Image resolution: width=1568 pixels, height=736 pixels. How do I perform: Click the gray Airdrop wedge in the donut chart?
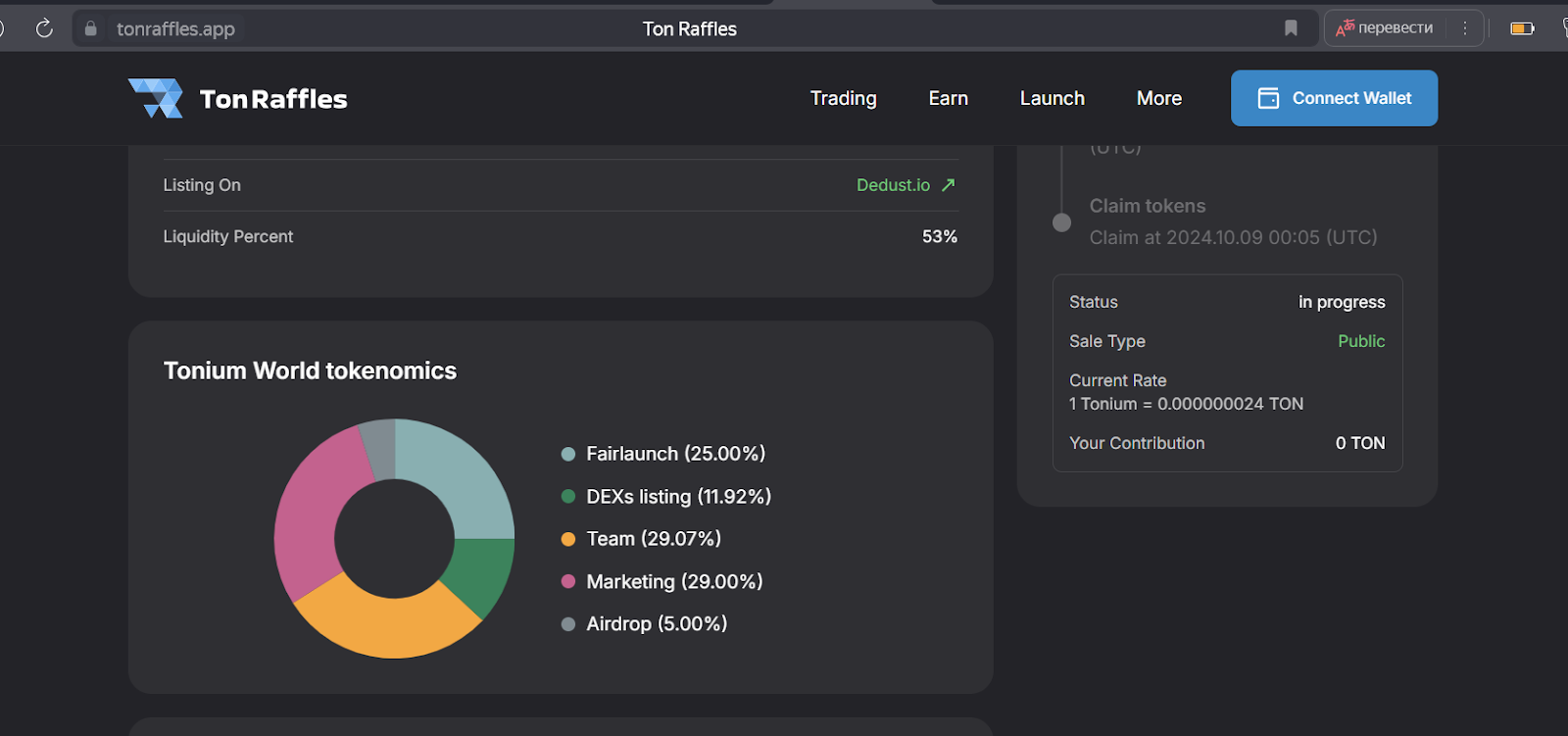tap(378, 448)
